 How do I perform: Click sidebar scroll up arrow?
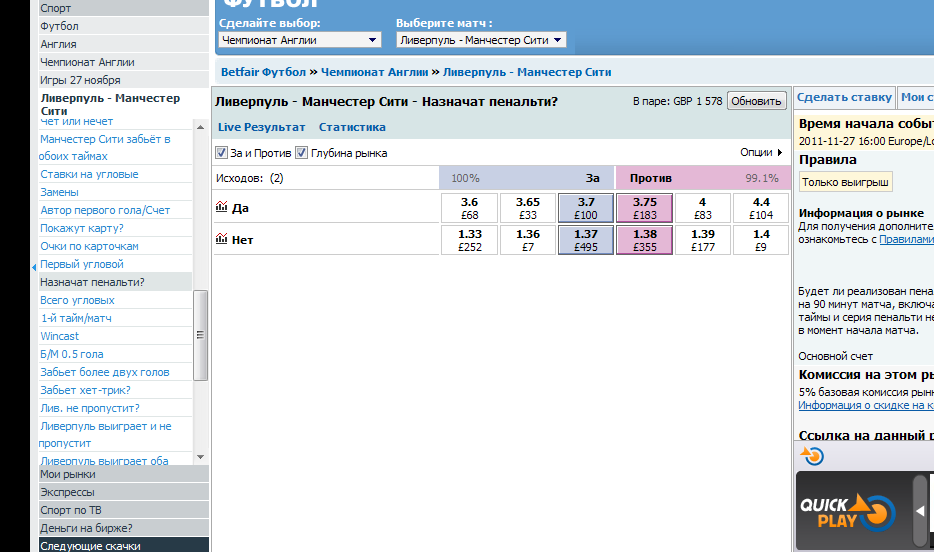200,127
